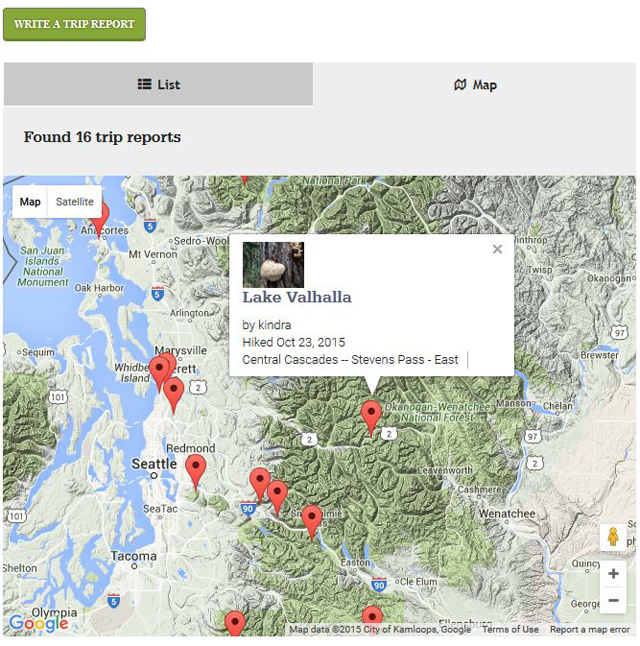The image size is (640, 646).
Task: Click 'by kindra' author text
Action: pos(267,325)
